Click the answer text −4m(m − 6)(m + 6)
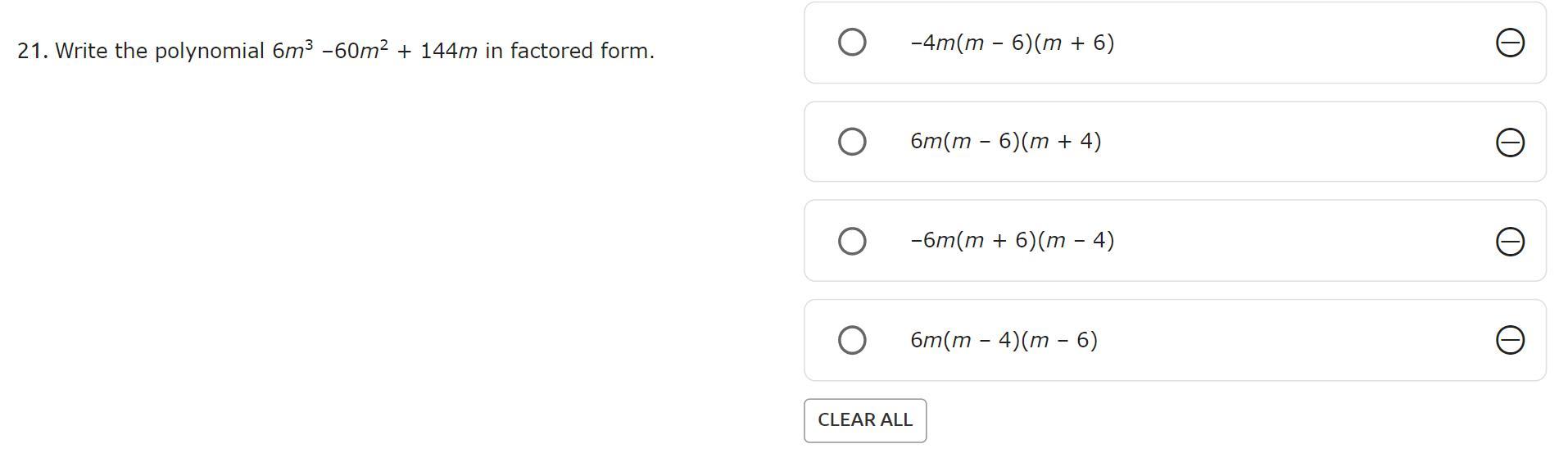The image size is (1568, 453). [x=1012, y=43]
